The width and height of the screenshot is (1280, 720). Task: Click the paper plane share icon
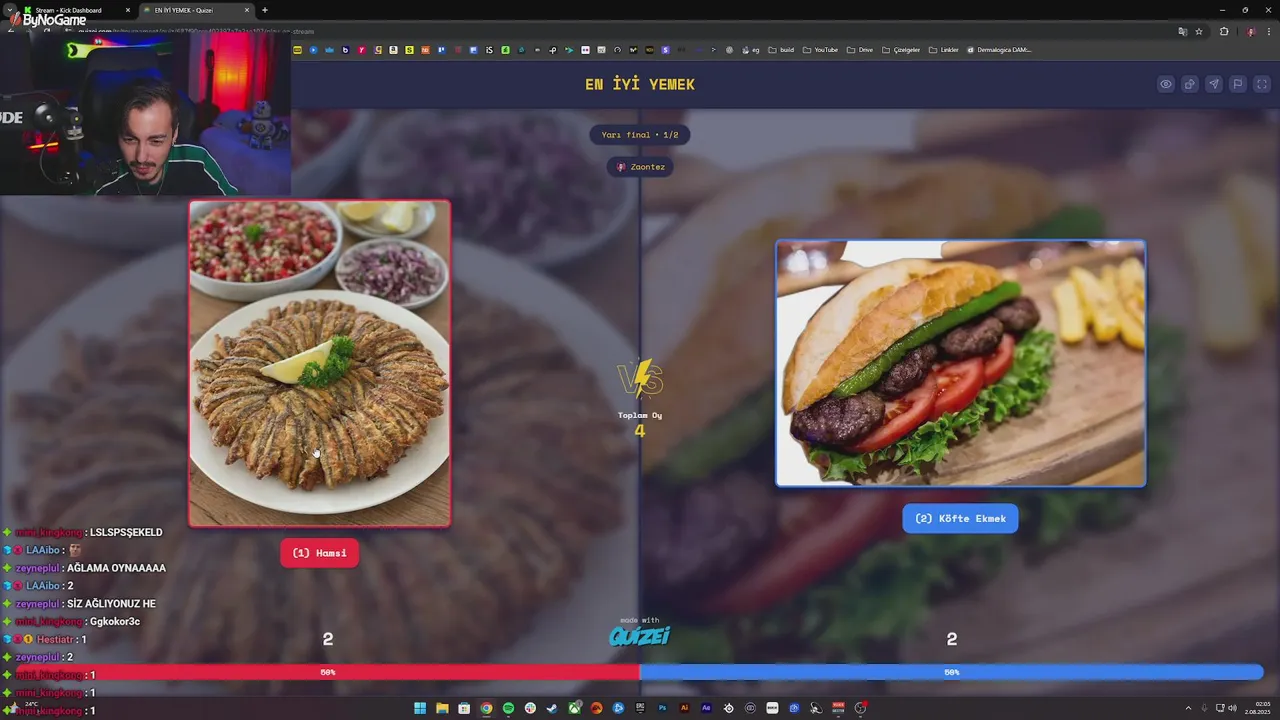pos(1213,84)
